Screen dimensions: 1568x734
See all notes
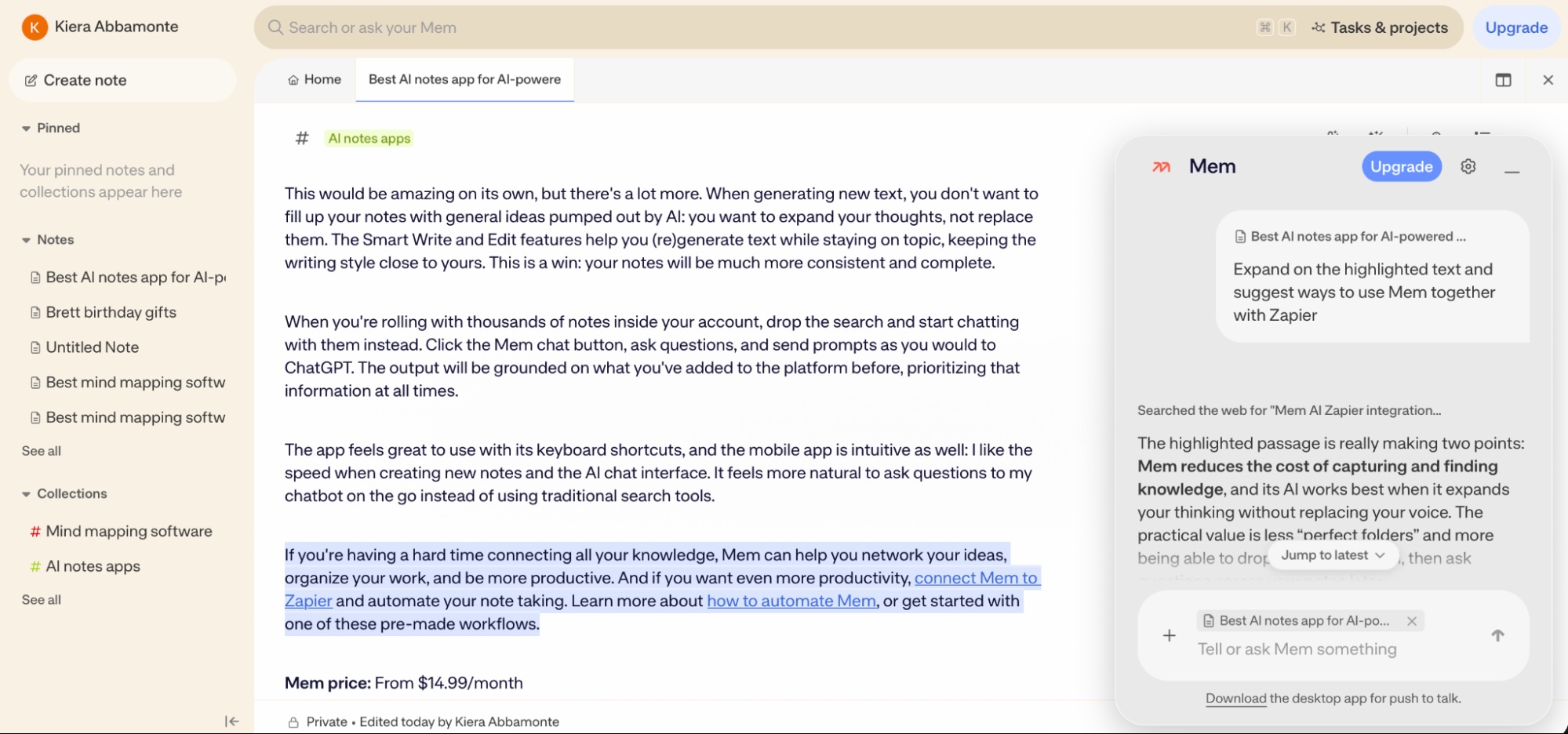(x=42, y=451)
